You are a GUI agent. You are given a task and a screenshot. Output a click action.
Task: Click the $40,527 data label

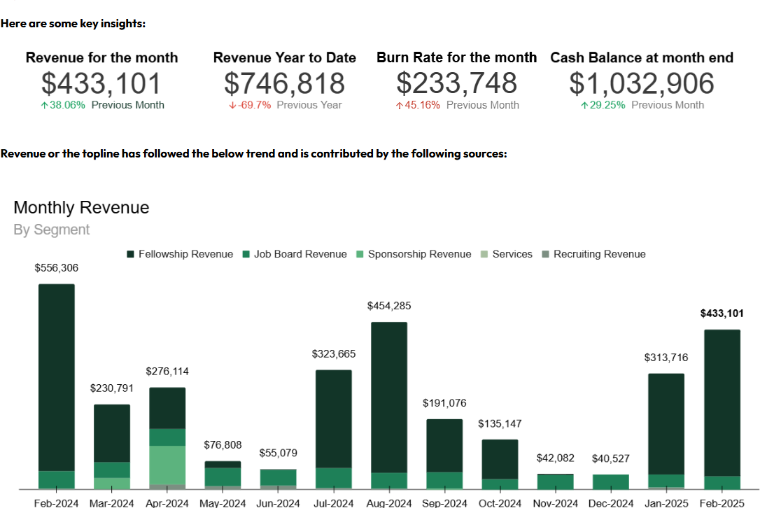pos(611,459)
